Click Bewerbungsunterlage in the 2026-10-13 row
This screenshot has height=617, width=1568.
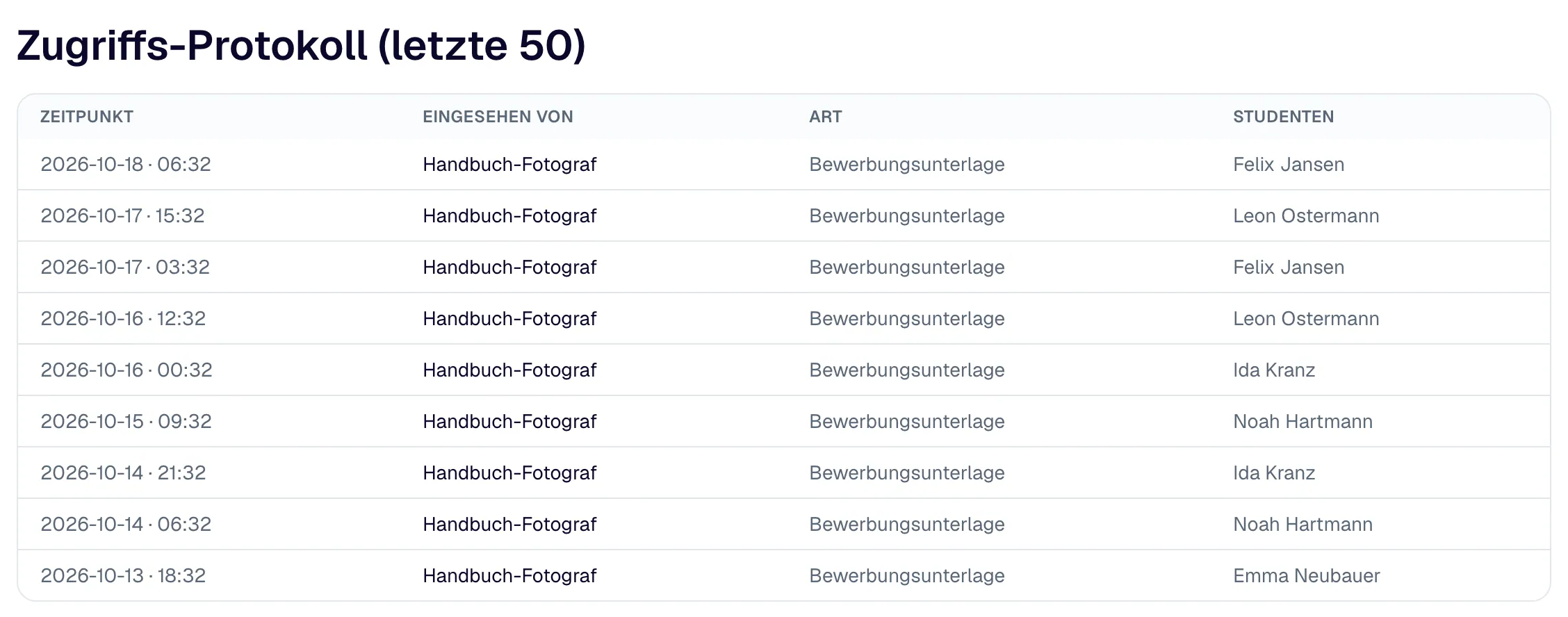[x=907, y=576]
